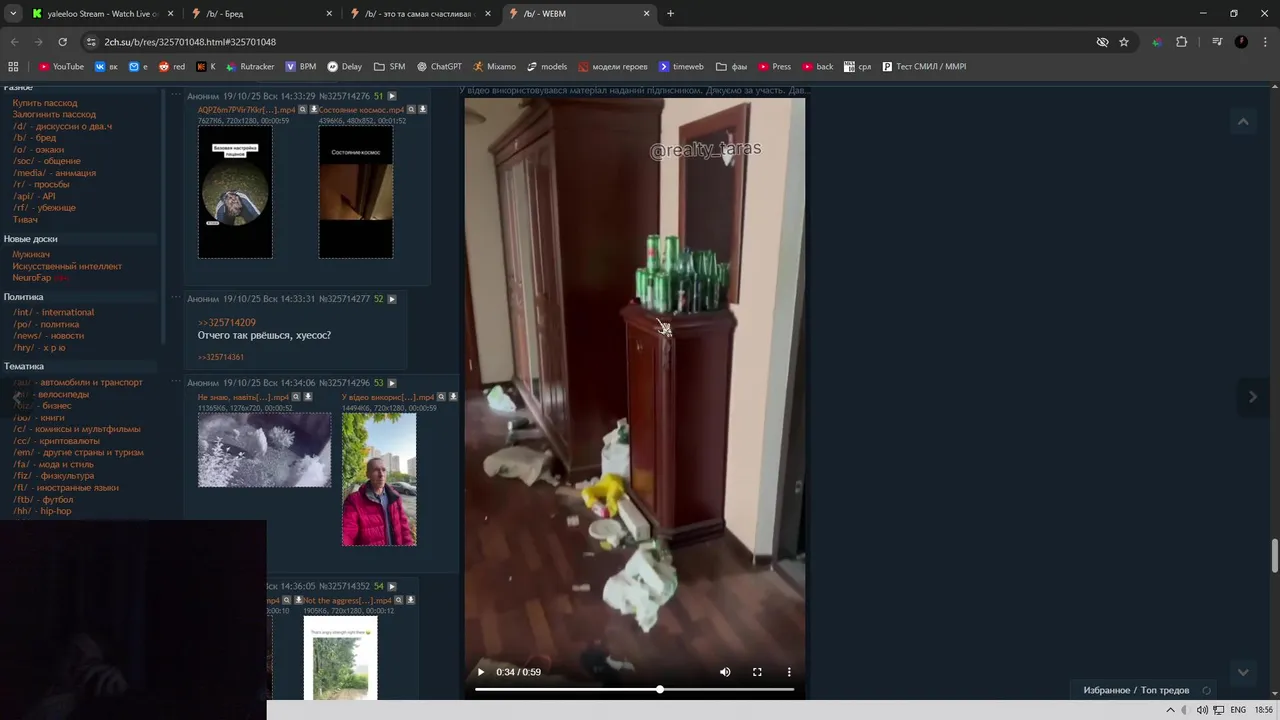
Task: Open the Состояние космос video thumbnail
Action: coord(356,192)
